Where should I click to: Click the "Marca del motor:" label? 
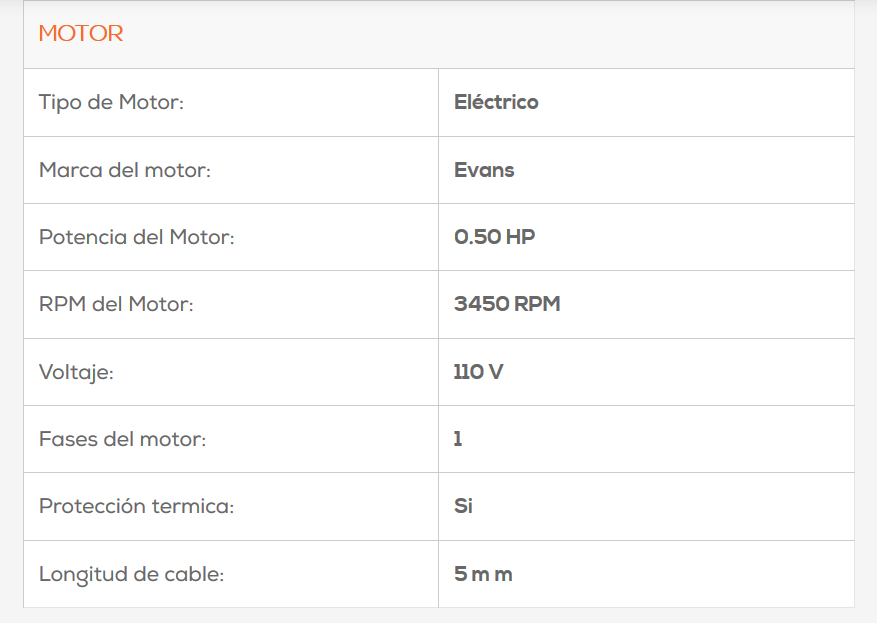(x=125, y=170)
